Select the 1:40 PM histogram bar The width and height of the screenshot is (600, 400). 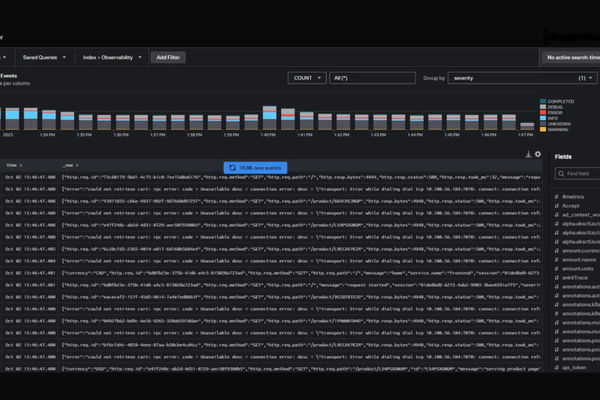(270, 118)
